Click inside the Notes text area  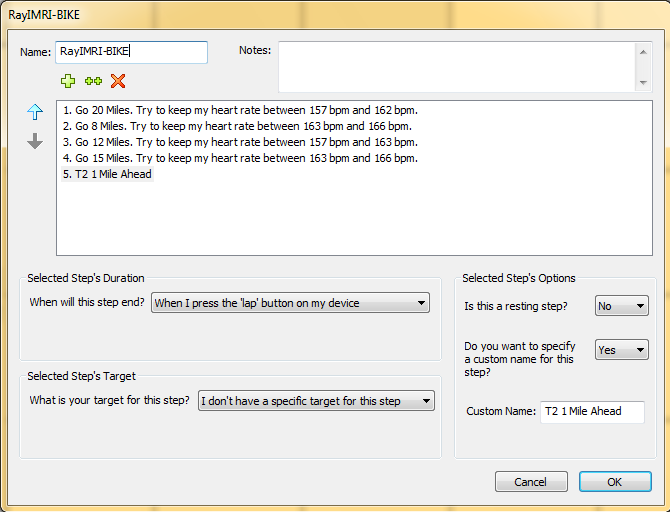457,67
